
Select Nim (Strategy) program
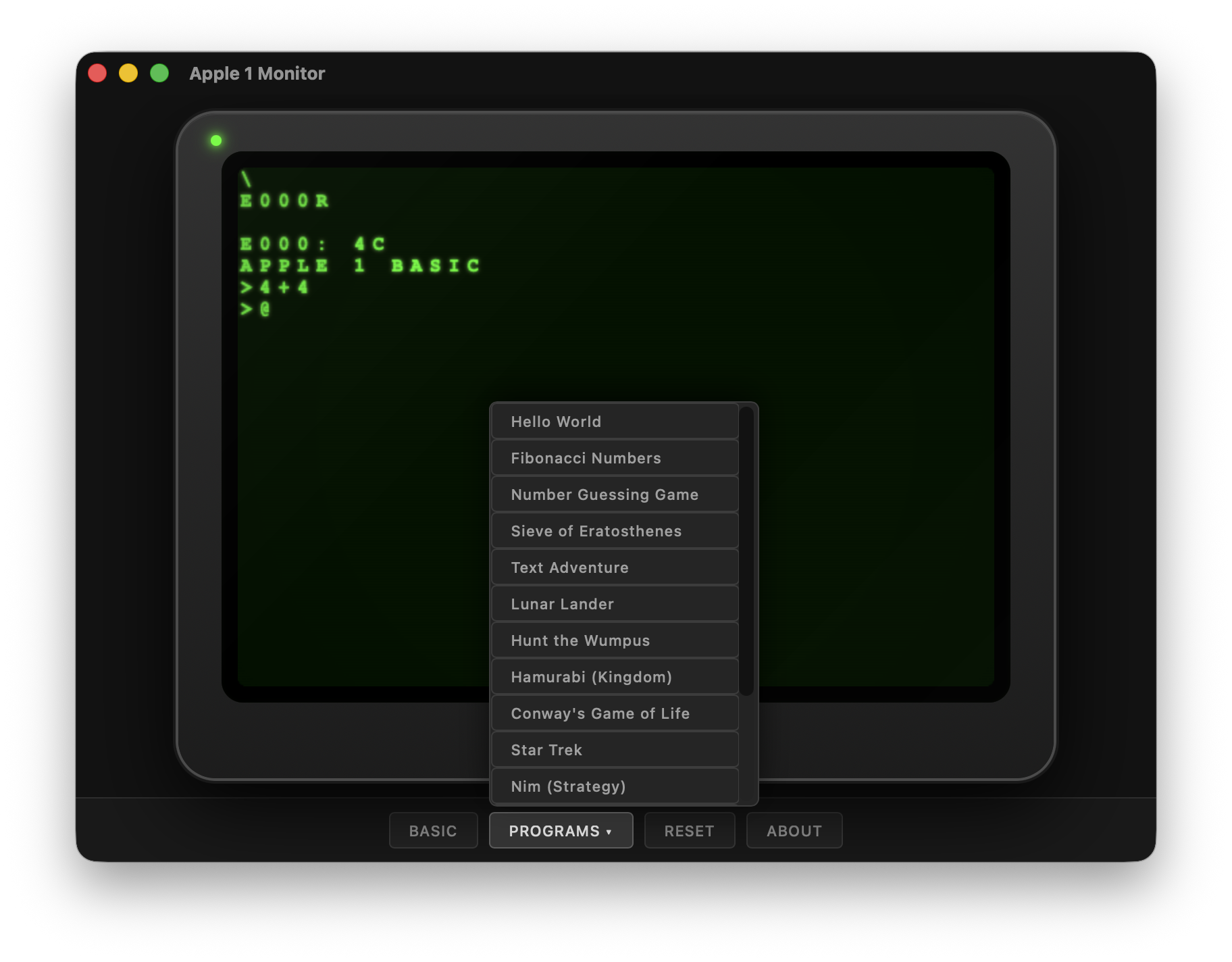click(x=615, y=786)
